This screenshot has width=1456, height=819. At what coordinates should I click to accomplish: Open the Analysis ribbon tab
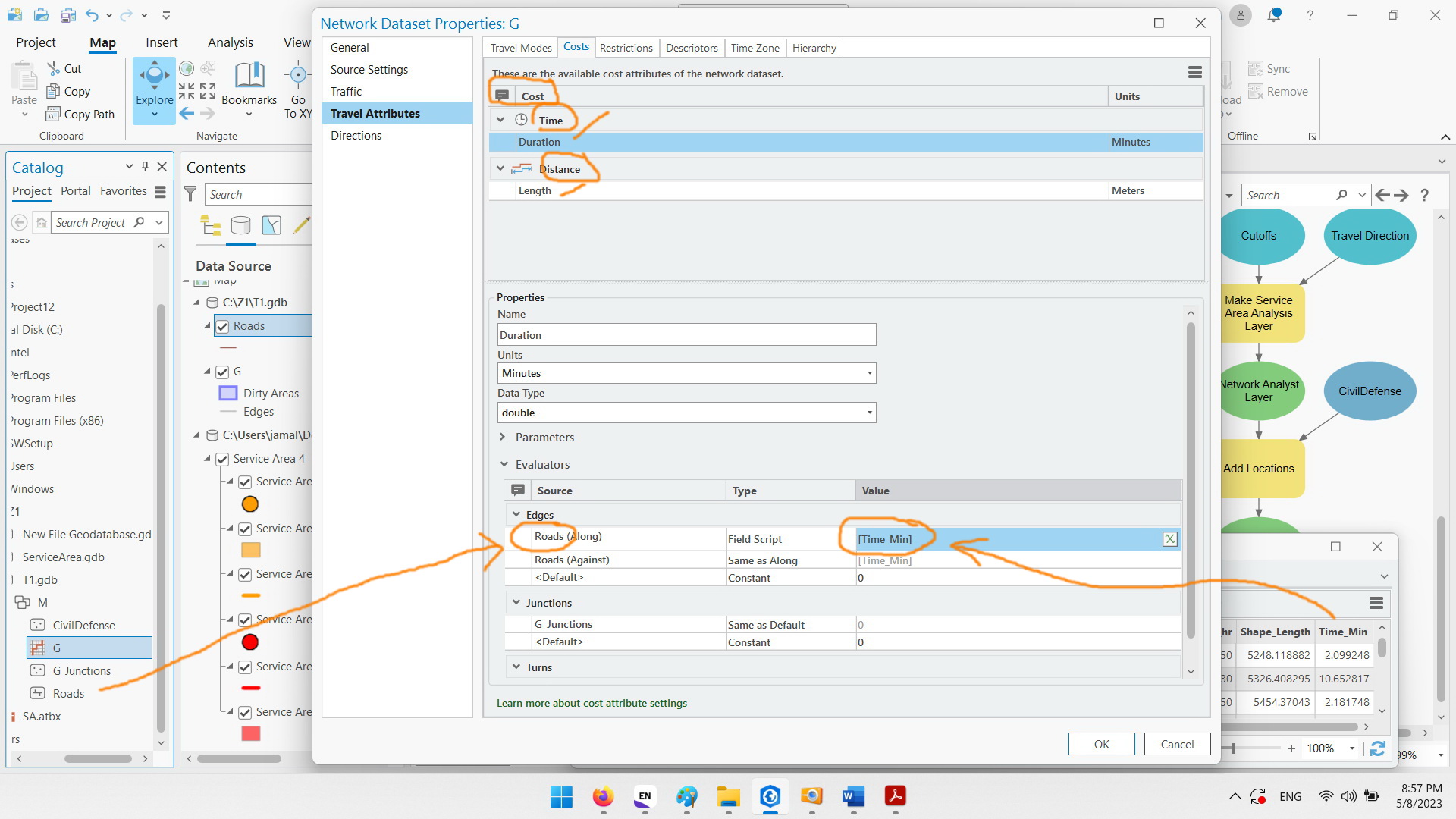click(231, 42)
